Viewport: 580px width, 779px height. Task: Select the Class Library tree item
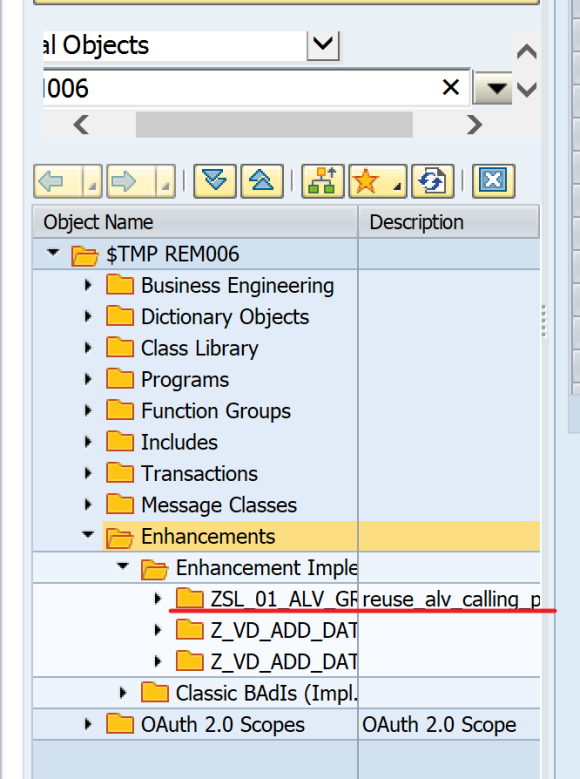click(199, 349)
